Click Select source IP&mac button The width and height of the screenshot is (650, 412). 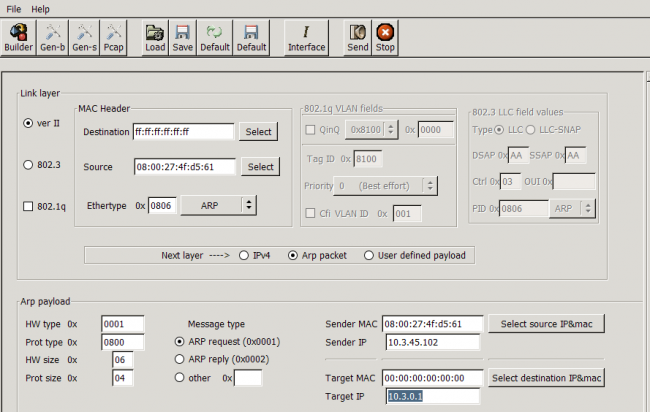(545, 324)
